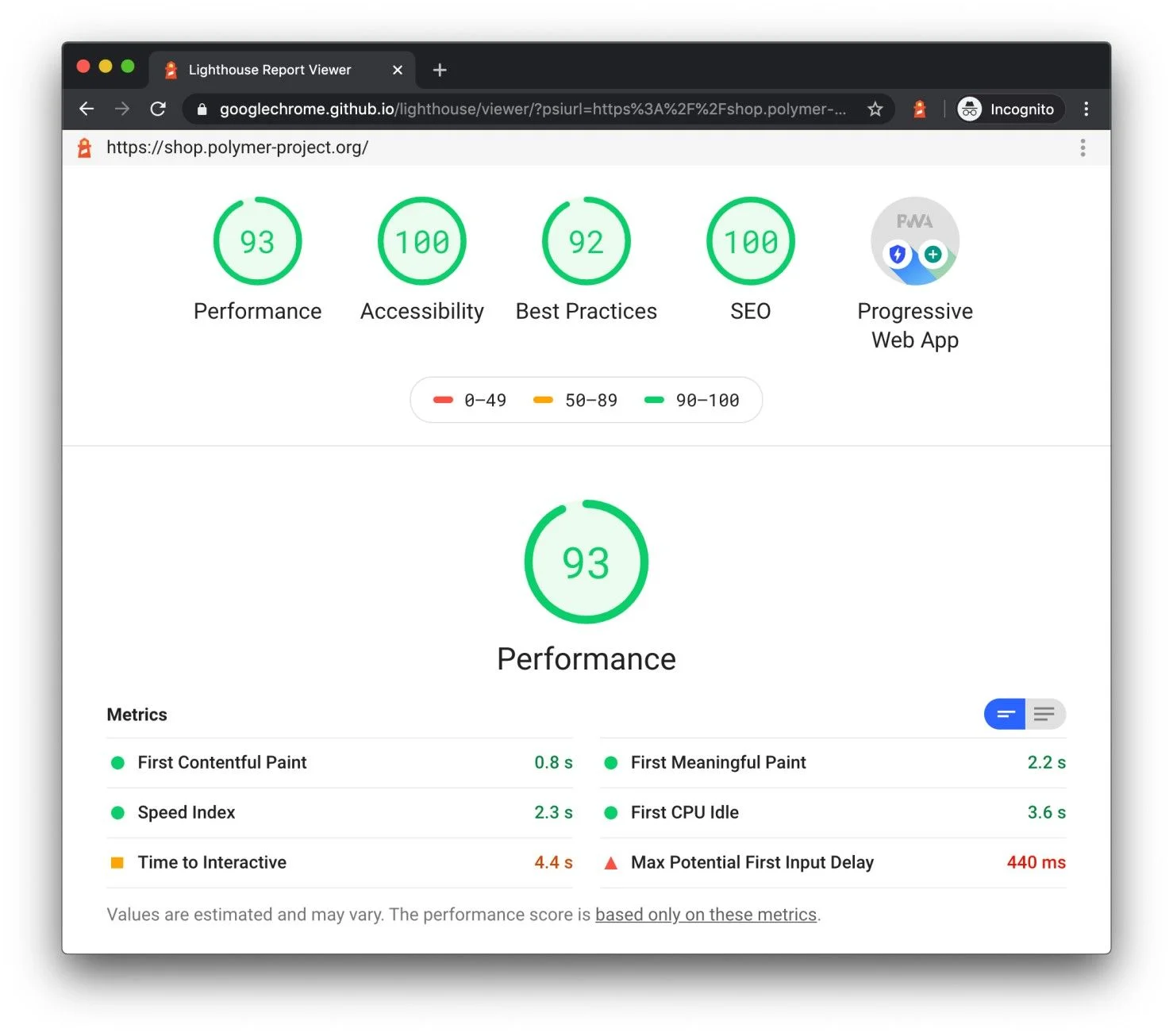Open the Lighthouse extension icon in toolbar

[x=919, y=109]
